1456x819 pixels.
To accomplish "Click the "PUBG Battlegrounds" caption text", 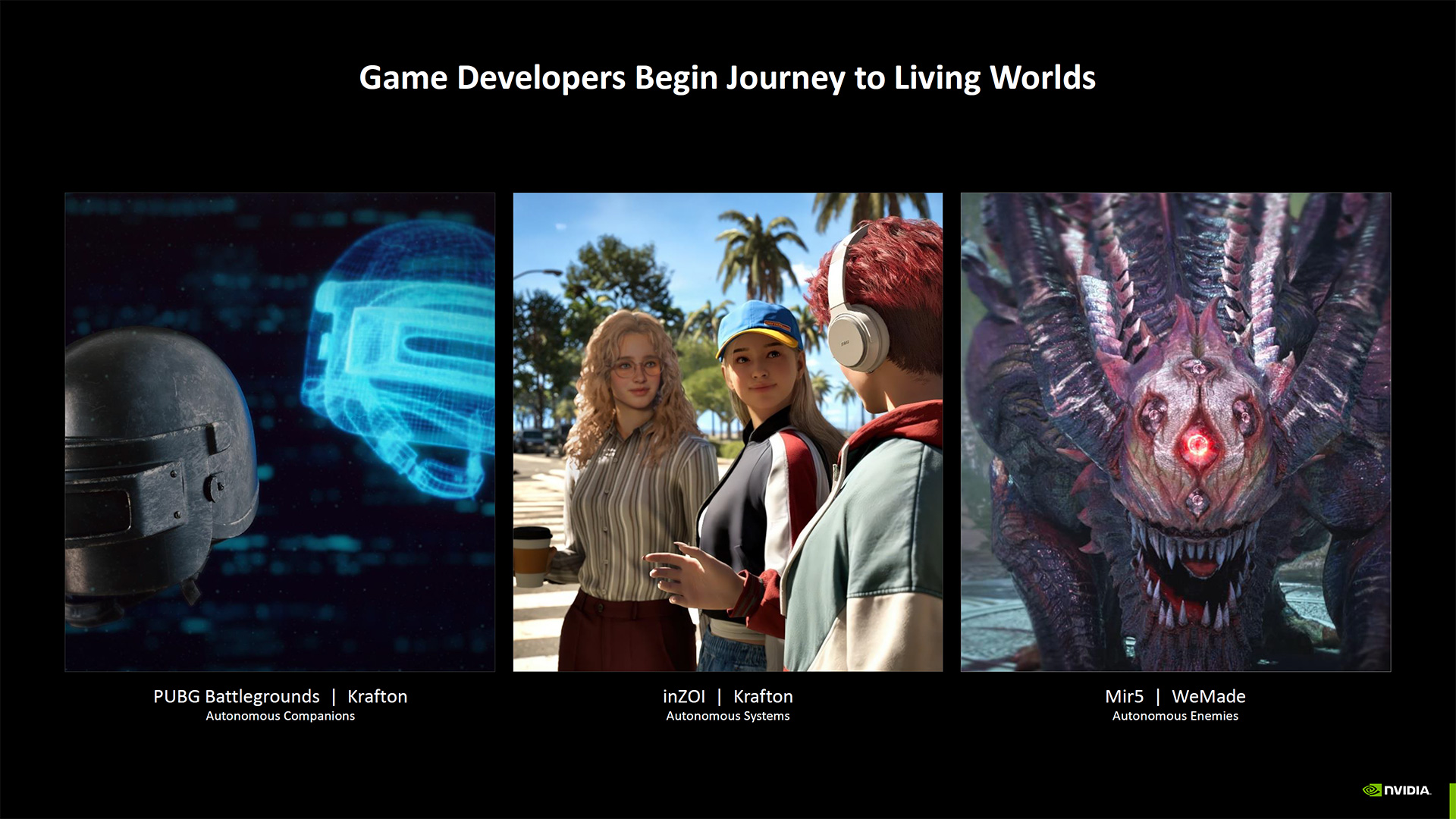I will 236,696.
